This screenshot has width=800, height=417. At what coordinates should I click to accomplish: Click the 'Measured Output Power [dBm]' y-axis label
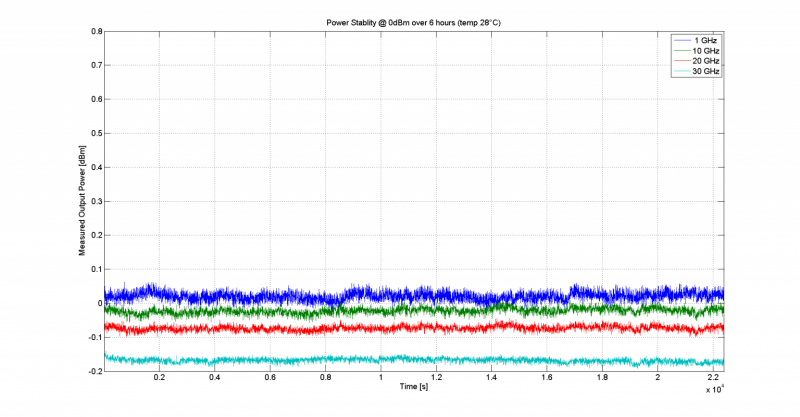pyautogui.click(x=83, y=201)
